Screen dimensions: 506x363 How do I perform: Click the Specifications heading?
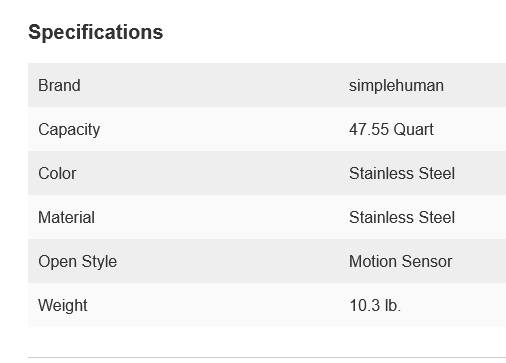point(96,32)
